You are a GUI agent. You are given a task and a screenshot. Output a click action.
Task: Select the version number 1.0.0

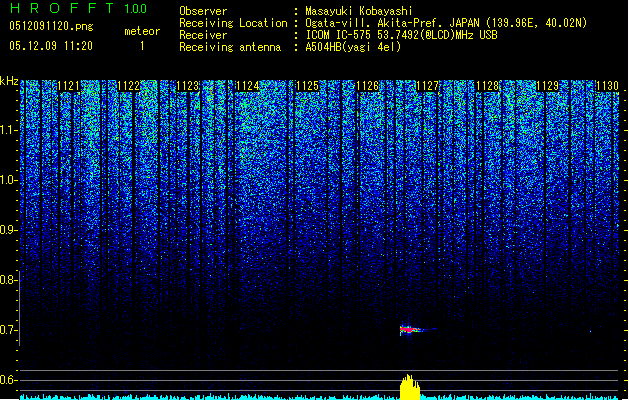tap(135, 9)
